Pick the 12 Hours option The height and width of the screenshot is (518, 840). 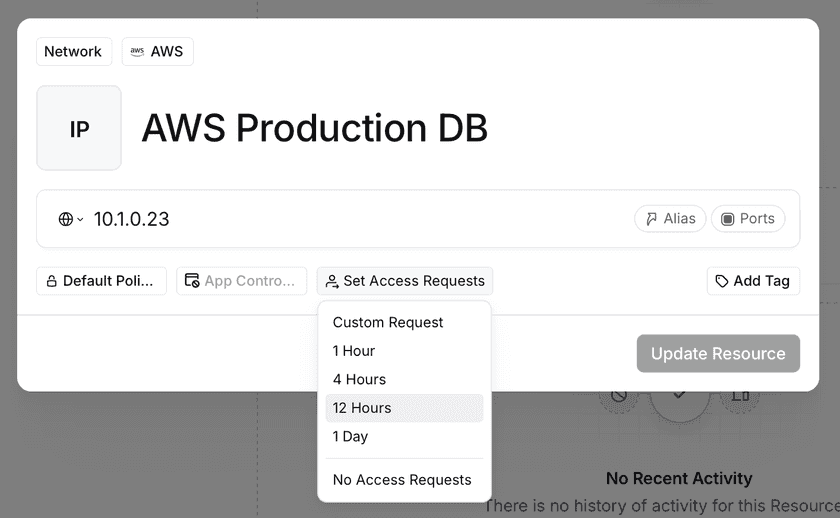tap(362, 408)
